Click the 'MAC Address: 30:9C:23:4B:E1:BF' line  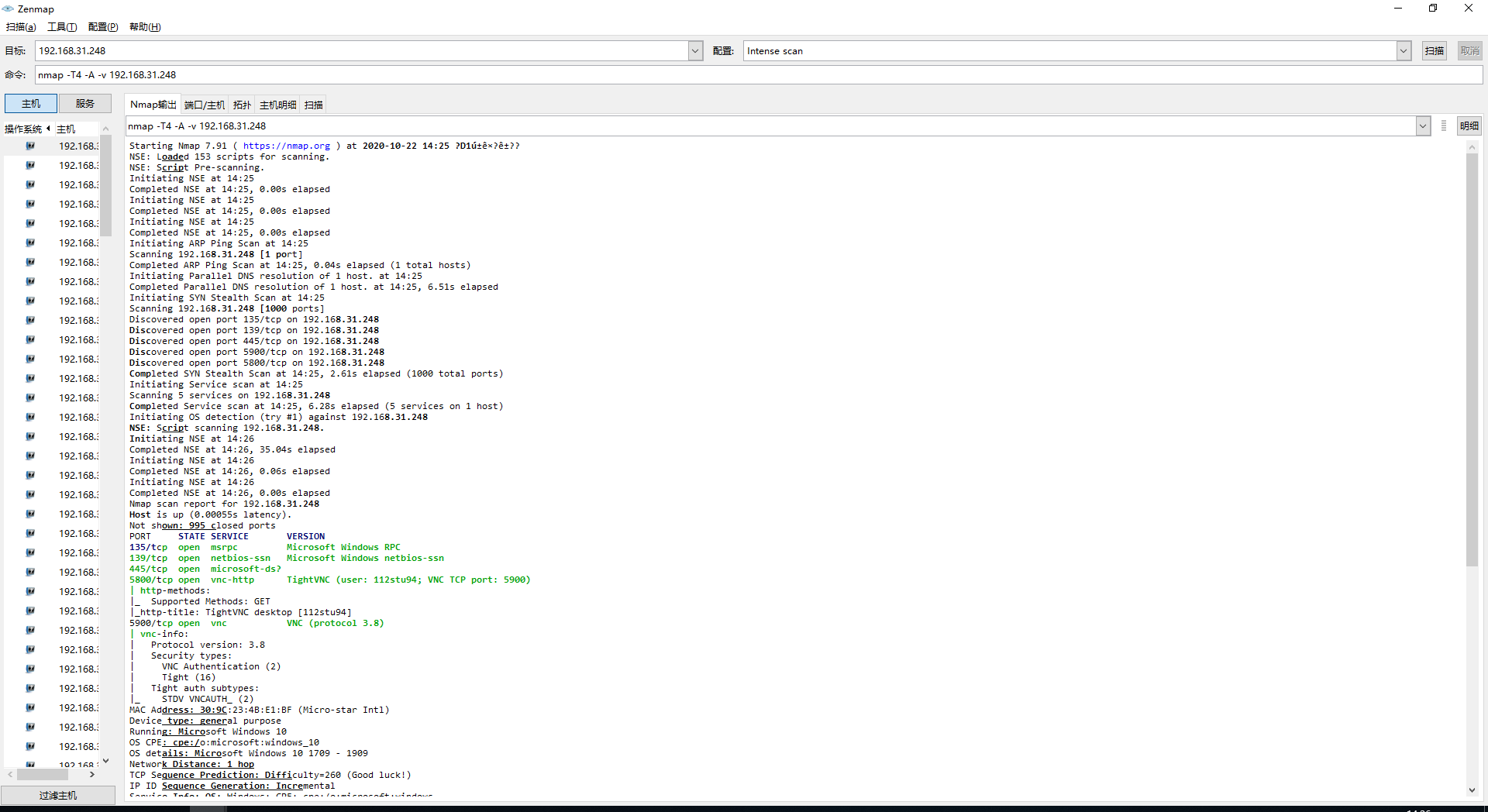pyautogui.click(x=260, y=710)
